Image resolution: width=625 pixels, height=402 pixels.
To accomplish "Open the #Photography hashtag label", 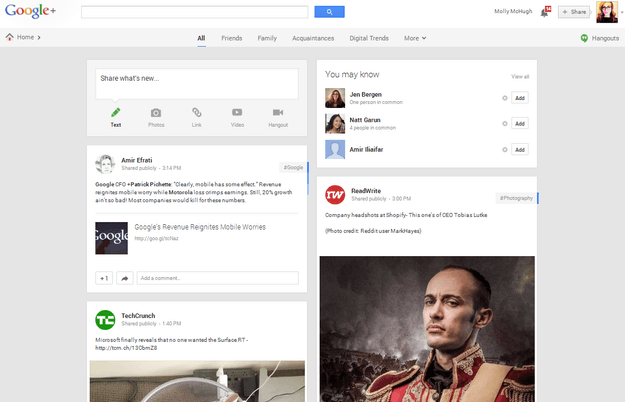I will point(516,198).
